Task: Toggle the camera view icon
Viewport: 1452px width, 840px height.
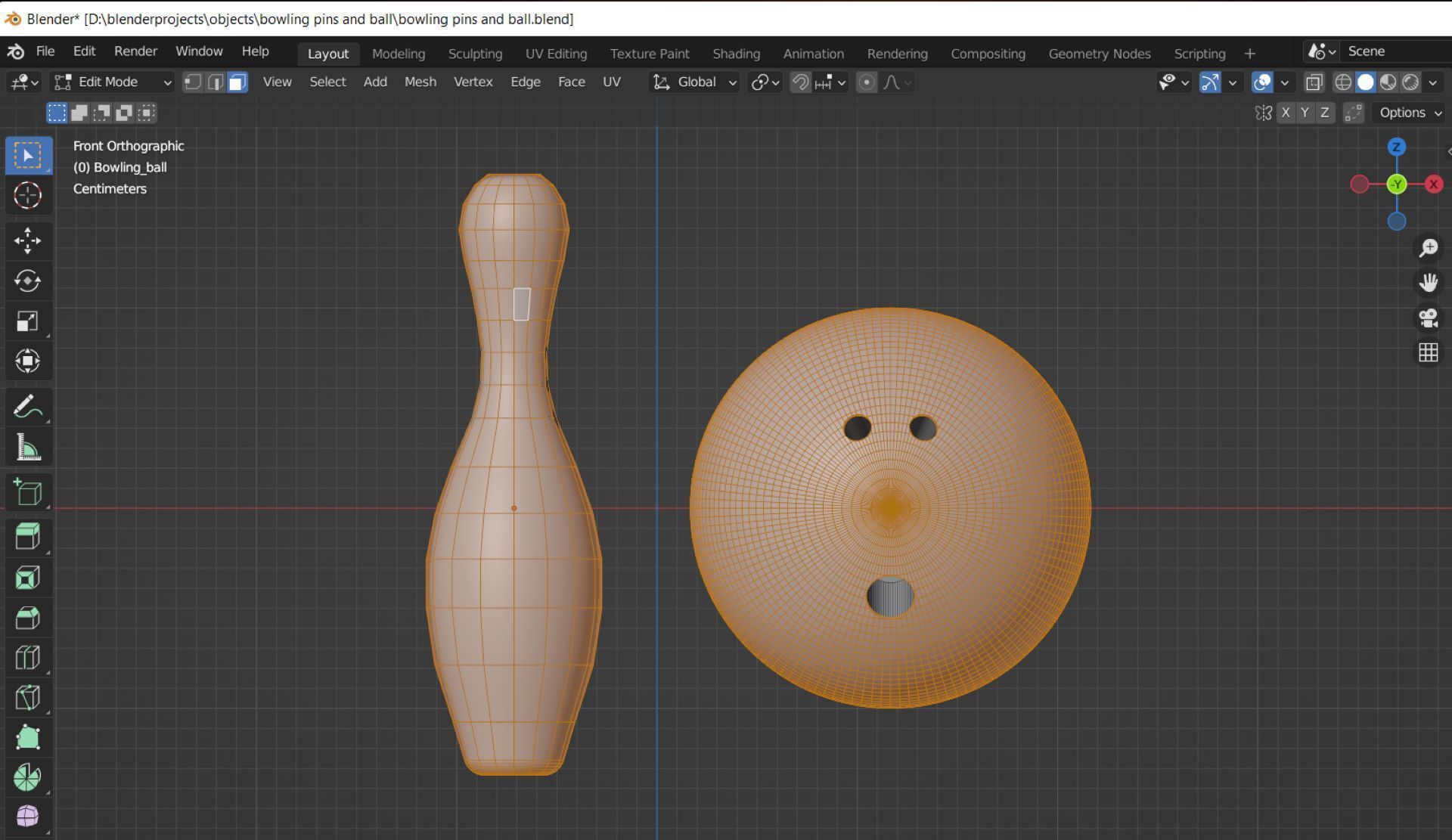Action: [x=1428, y=318]
